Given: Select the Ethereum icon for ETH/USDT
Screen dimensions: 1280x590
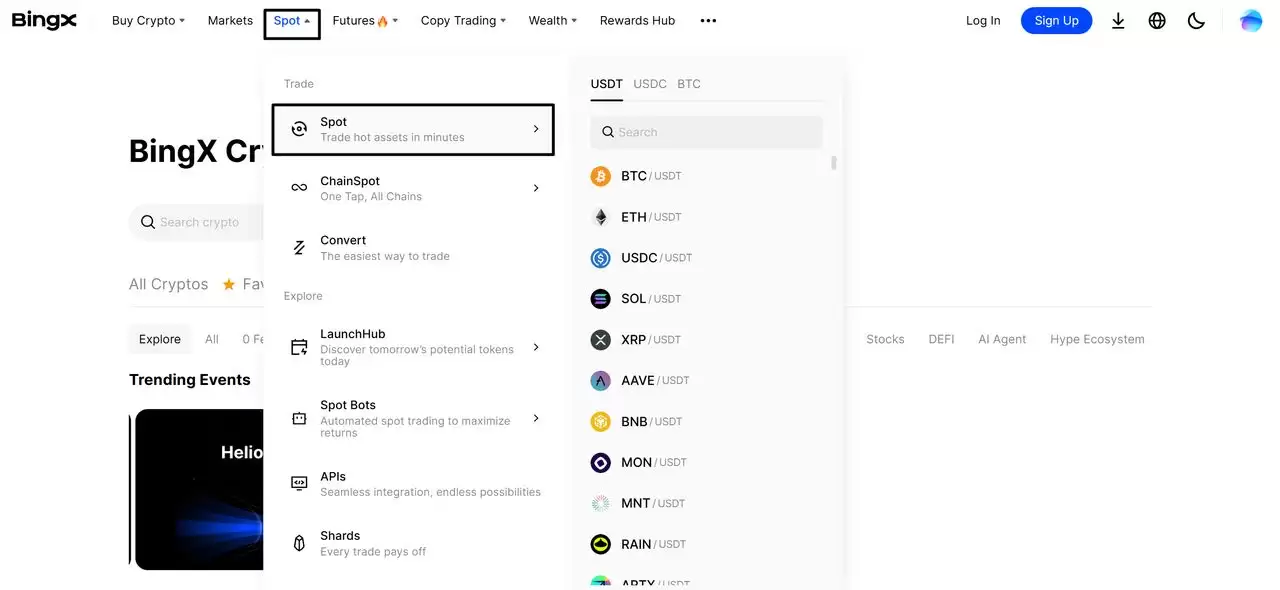Looking at the screenshot, I should click(x=600, y=217).
